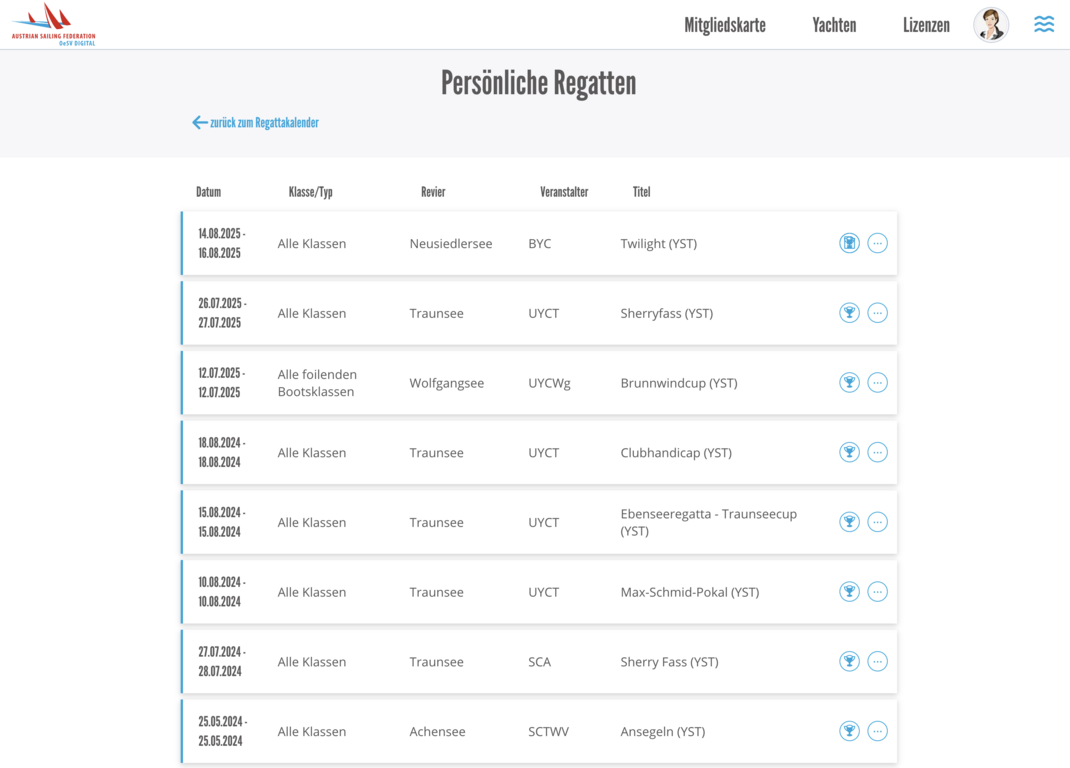Click the trophy icon for Ansegeln (YST)
The width and height of the screenshot is (1070, 768).
point(849,731)
